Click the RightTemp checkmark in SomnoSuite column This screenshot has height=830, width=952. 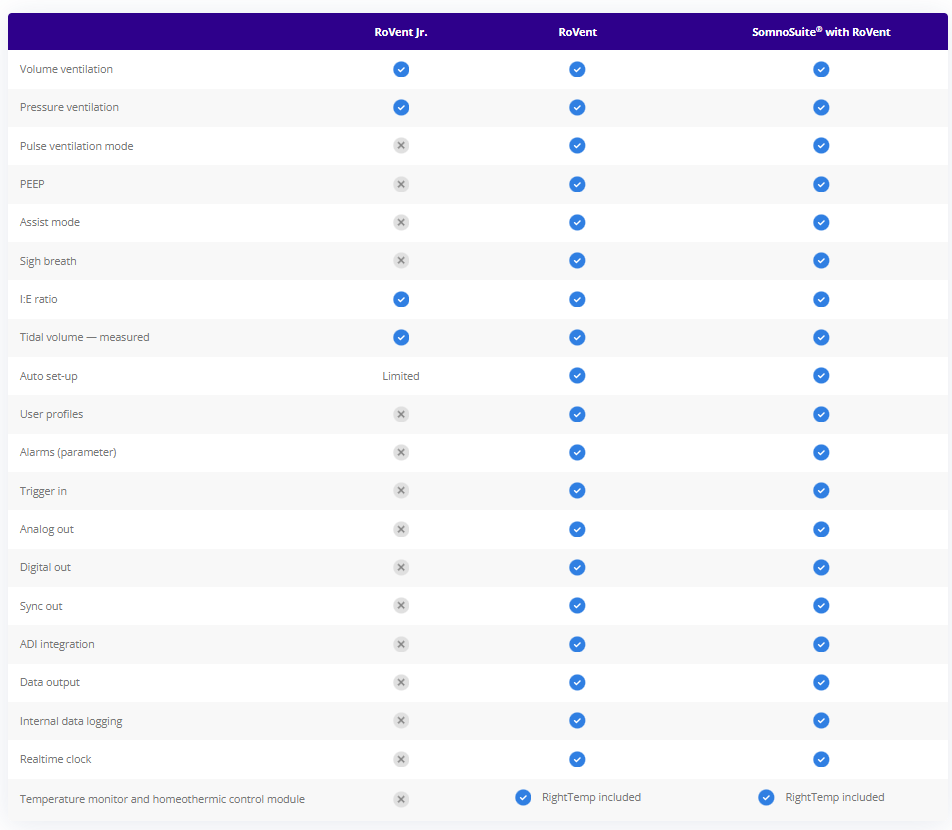pos(766,797)
